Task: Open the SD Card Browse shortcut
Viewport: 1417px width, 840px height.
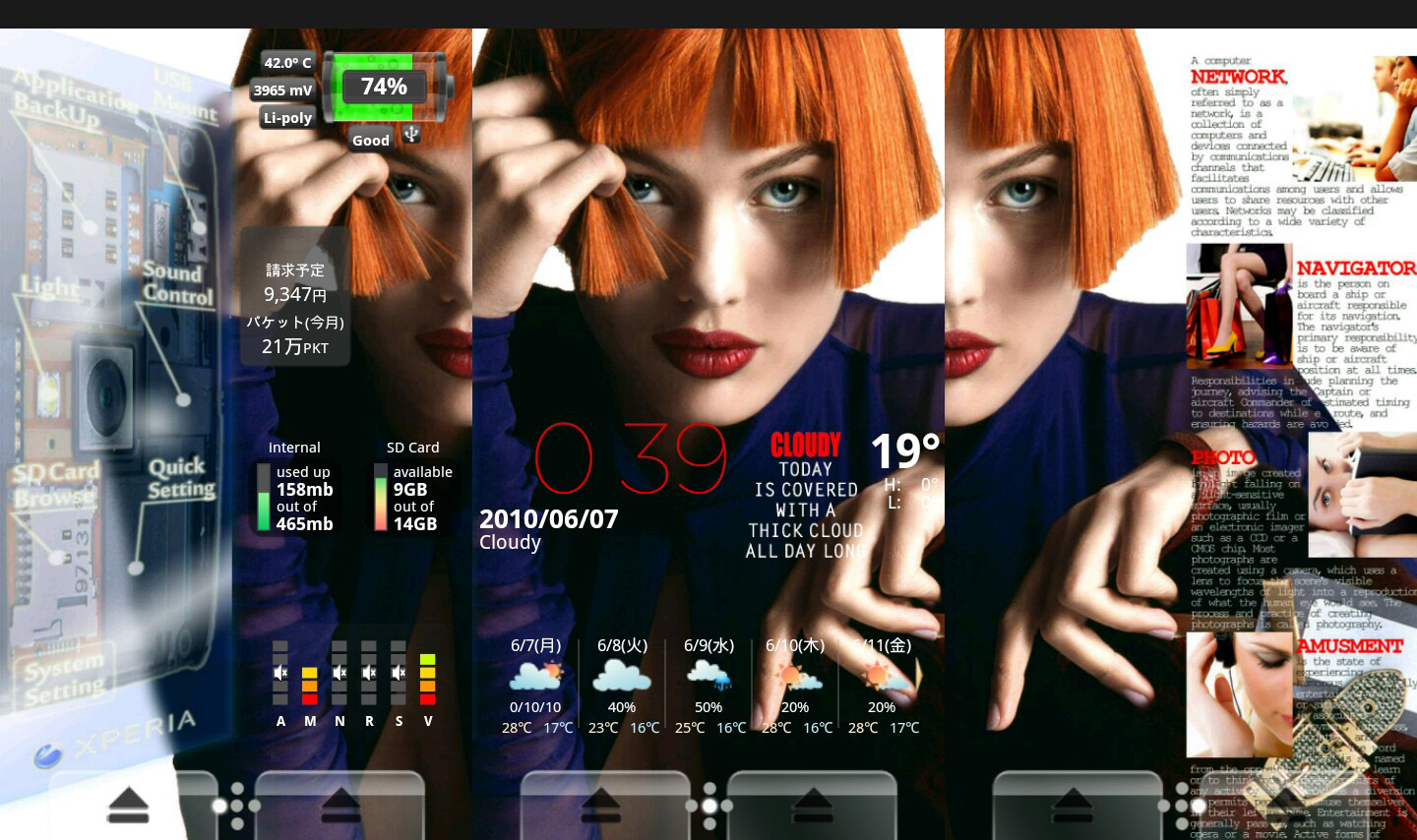Action: click(56, 484)
